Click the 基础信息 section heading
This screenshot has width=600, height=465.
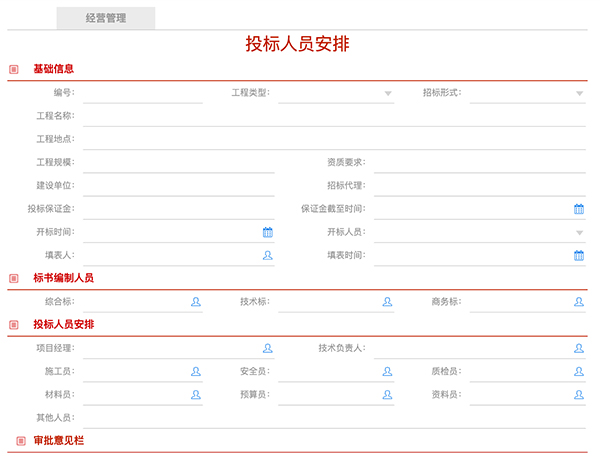54,69
